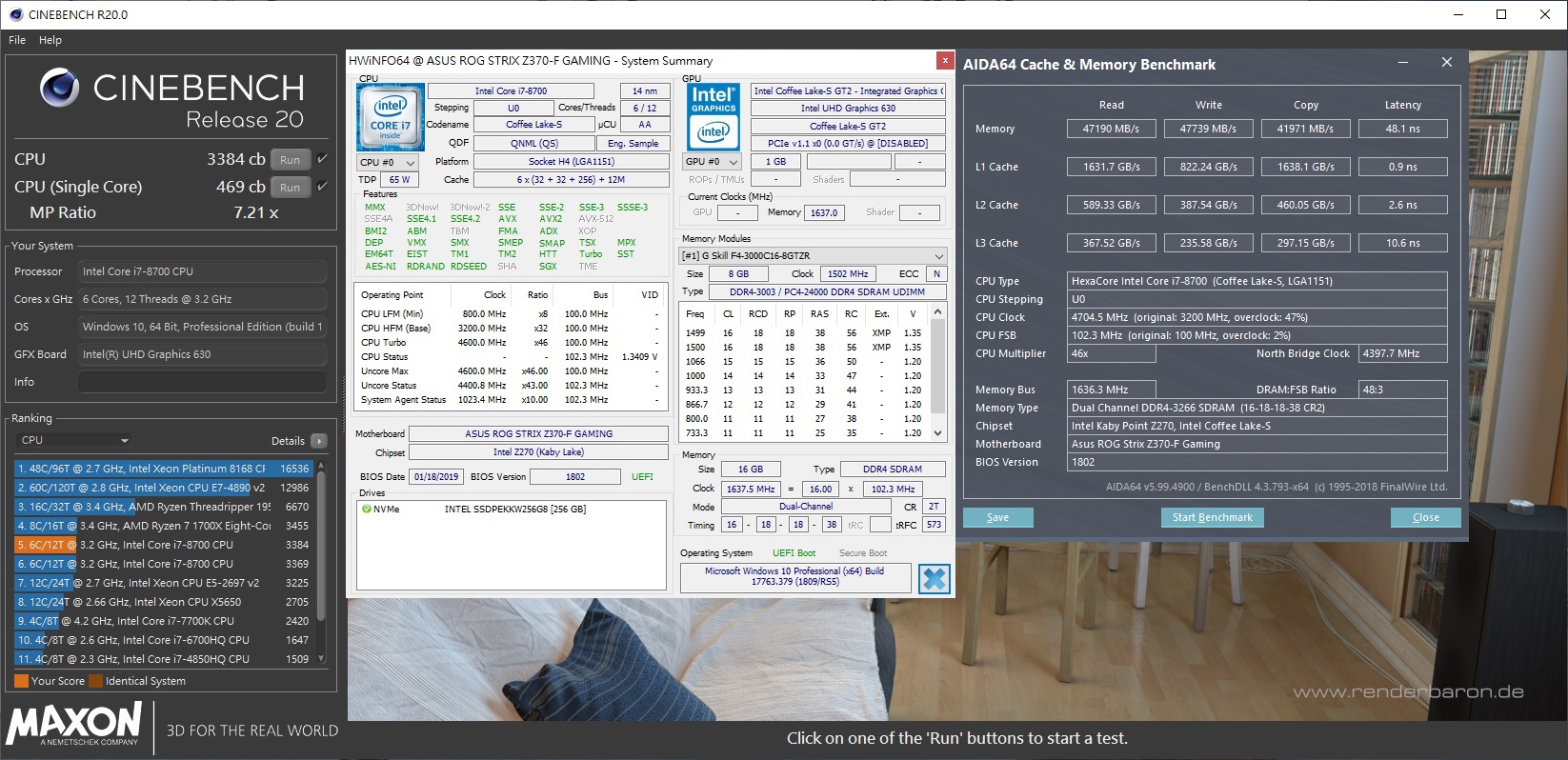Click the empty Info input field
The width and height of the screenshot is (1568, 760).
(202, 382)
